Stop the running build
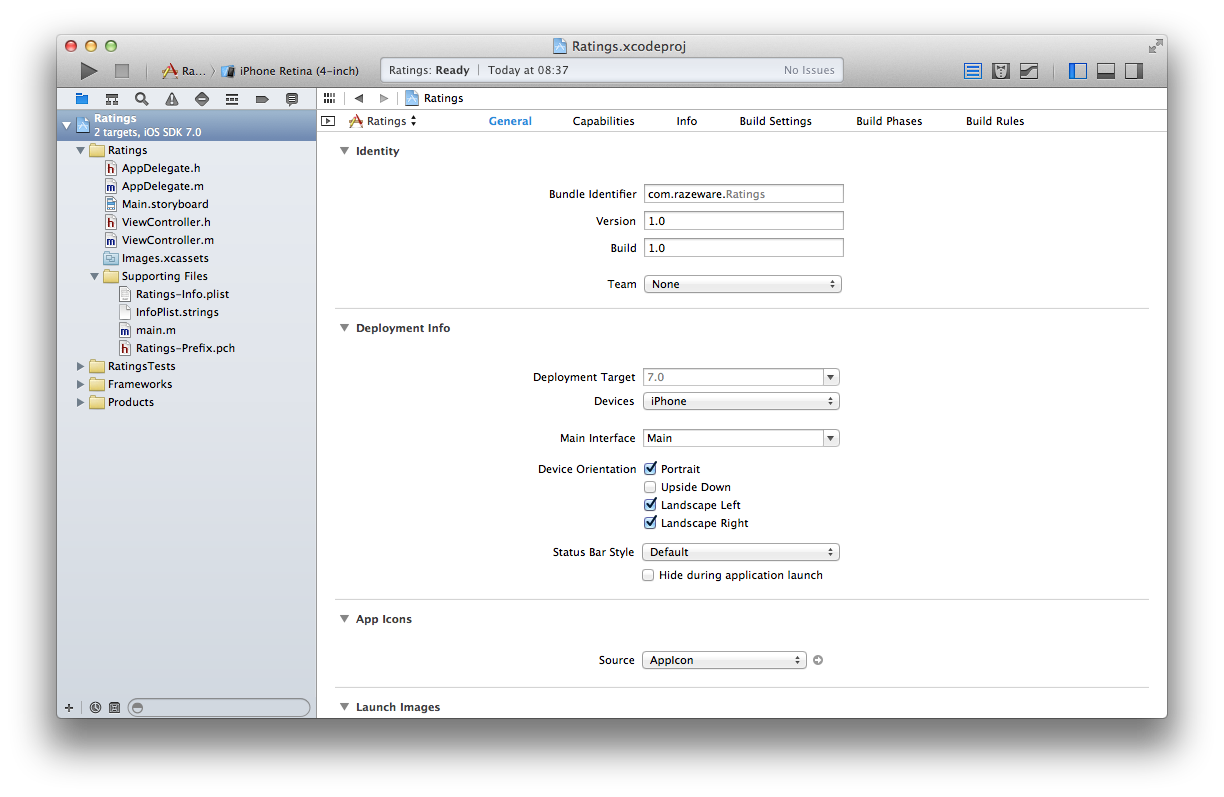The height and width of the screenshot is (797, 1224). (x=122, y=71)
